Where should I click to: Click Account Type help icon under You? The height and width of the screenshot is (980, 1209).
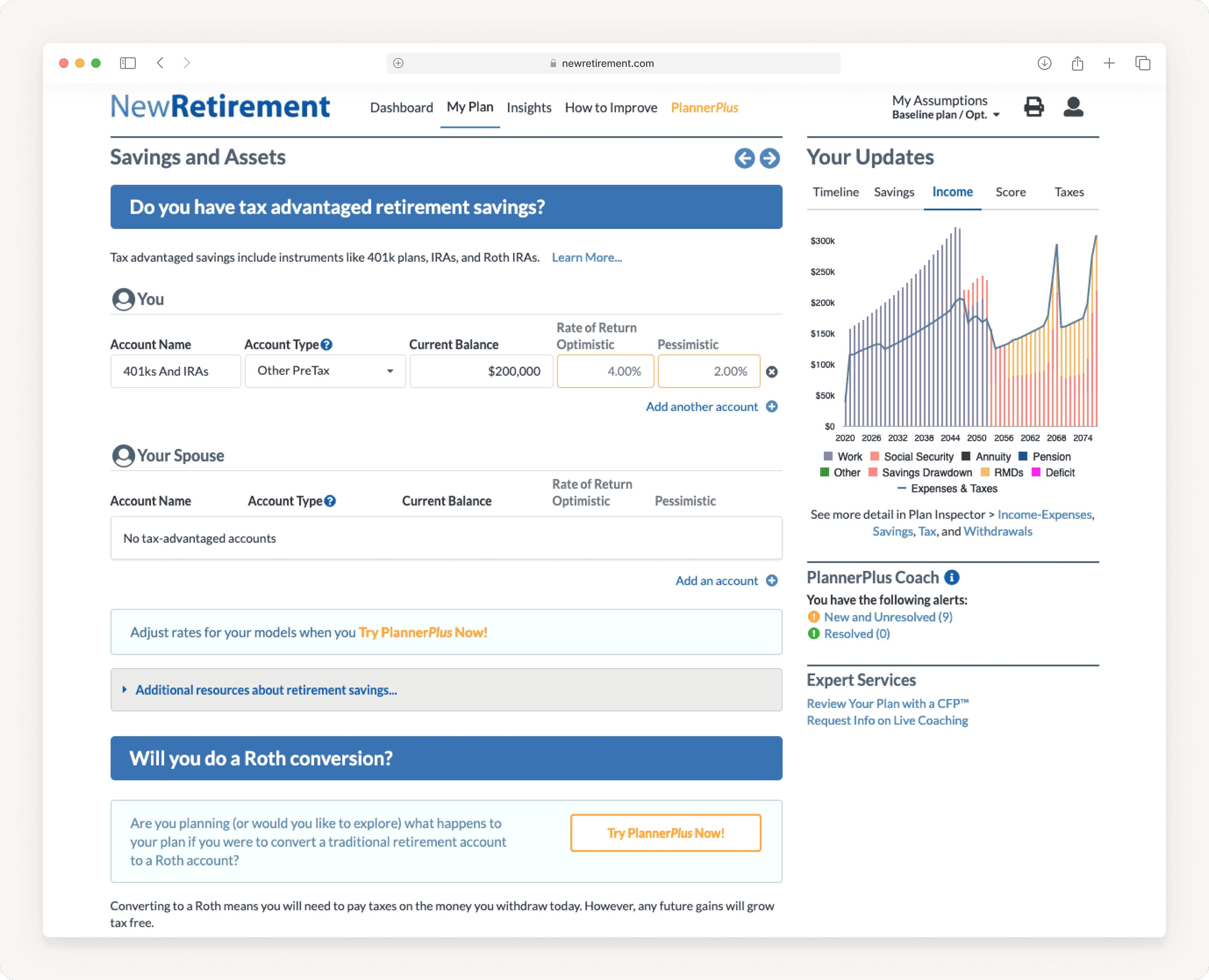click(x=326, y=344)
